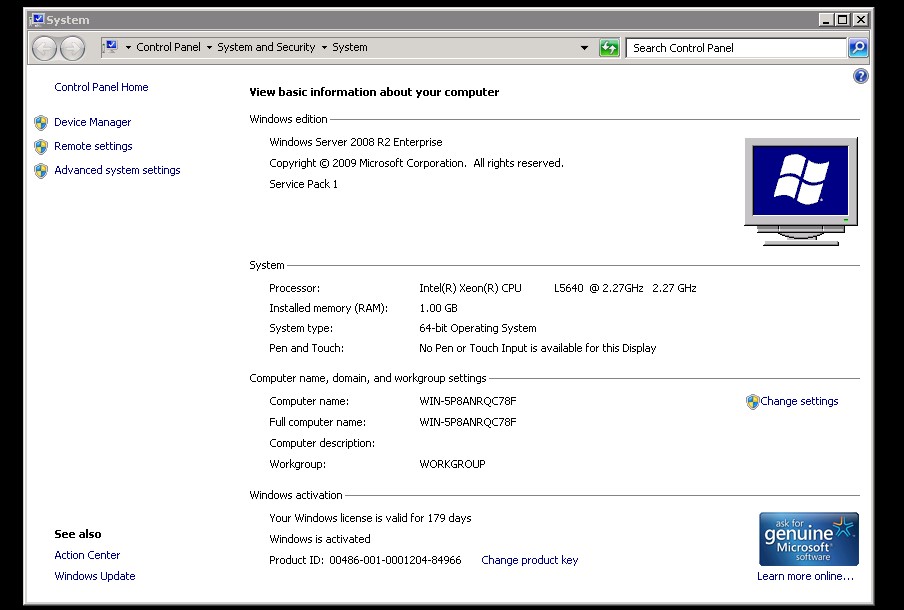Click the shield icon beside Change settings
Image resolution: width=904 pixels, height=610 pixels.
point(752,402)
